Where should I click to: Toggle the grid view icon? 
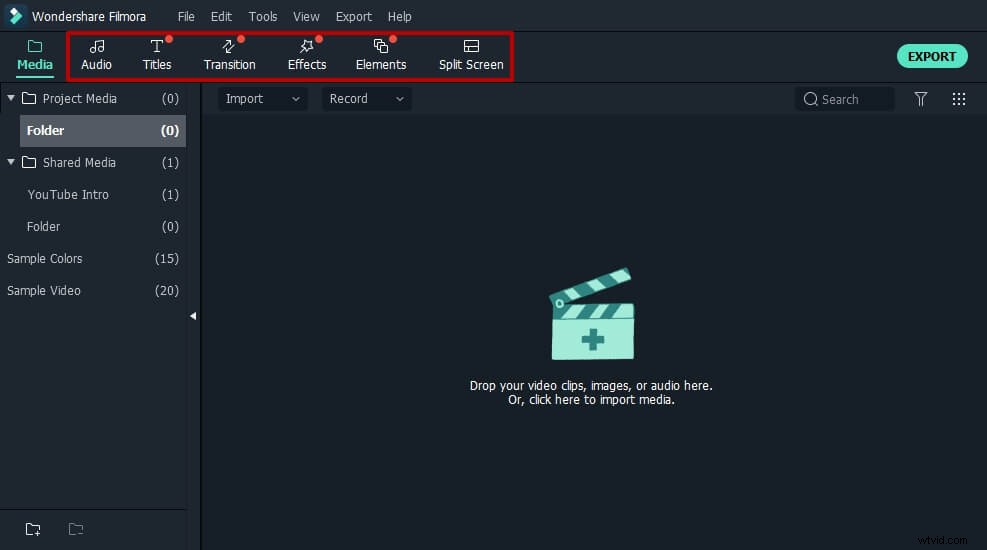pyautogui.click(x=959, y=99)
